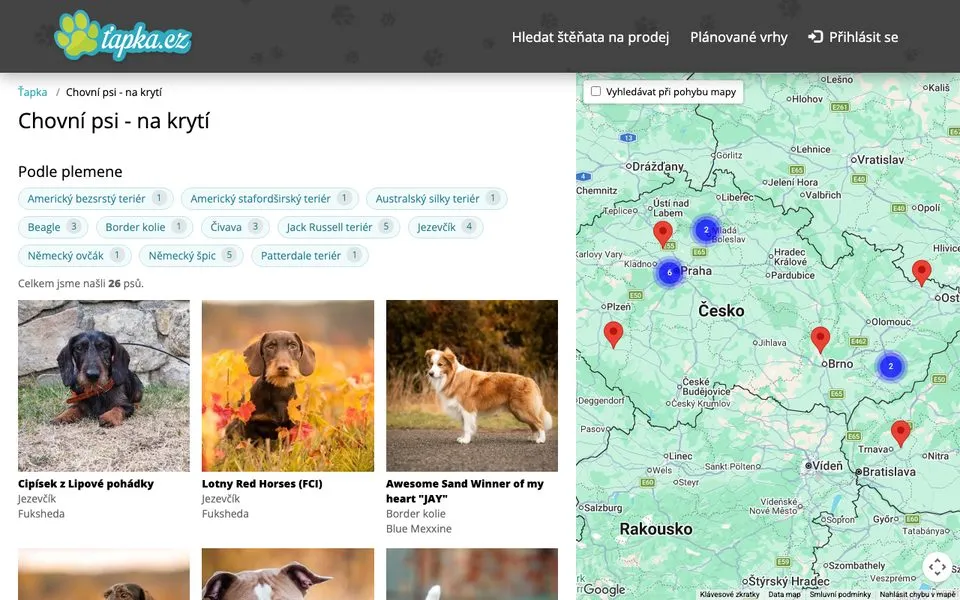This screenshot has height=600, width=960.
Task: Open the blue cluster marker 2 near Mladá Boleslav
Action: tap(706, 230)
